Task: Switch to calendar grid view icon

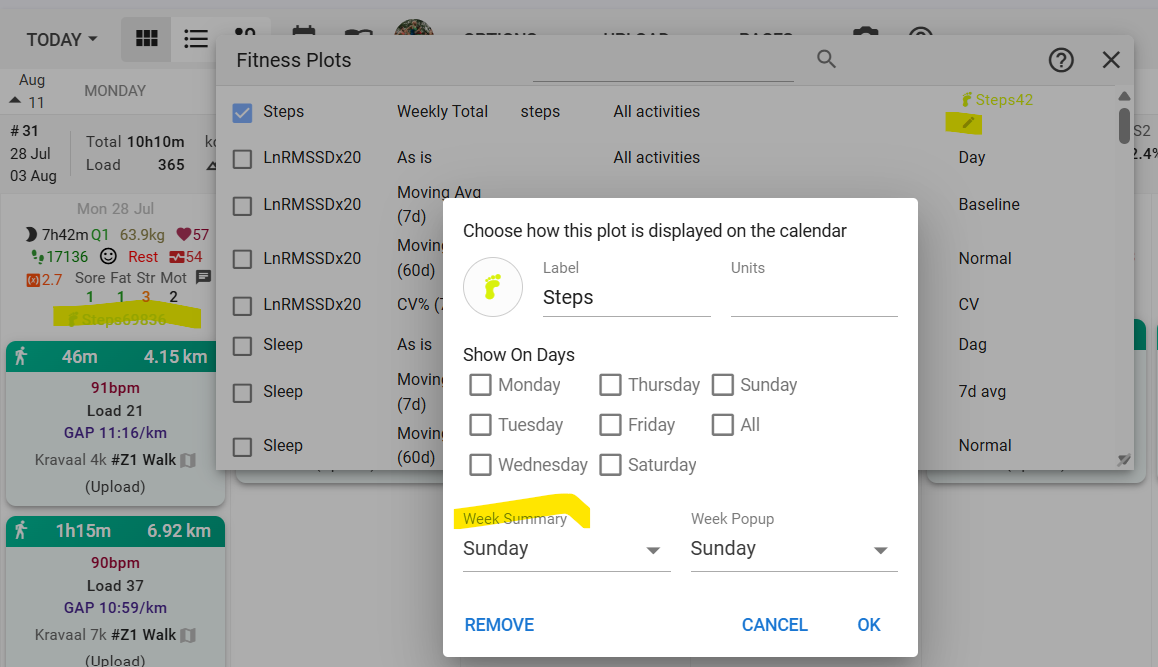Action: tap(147, 39)
